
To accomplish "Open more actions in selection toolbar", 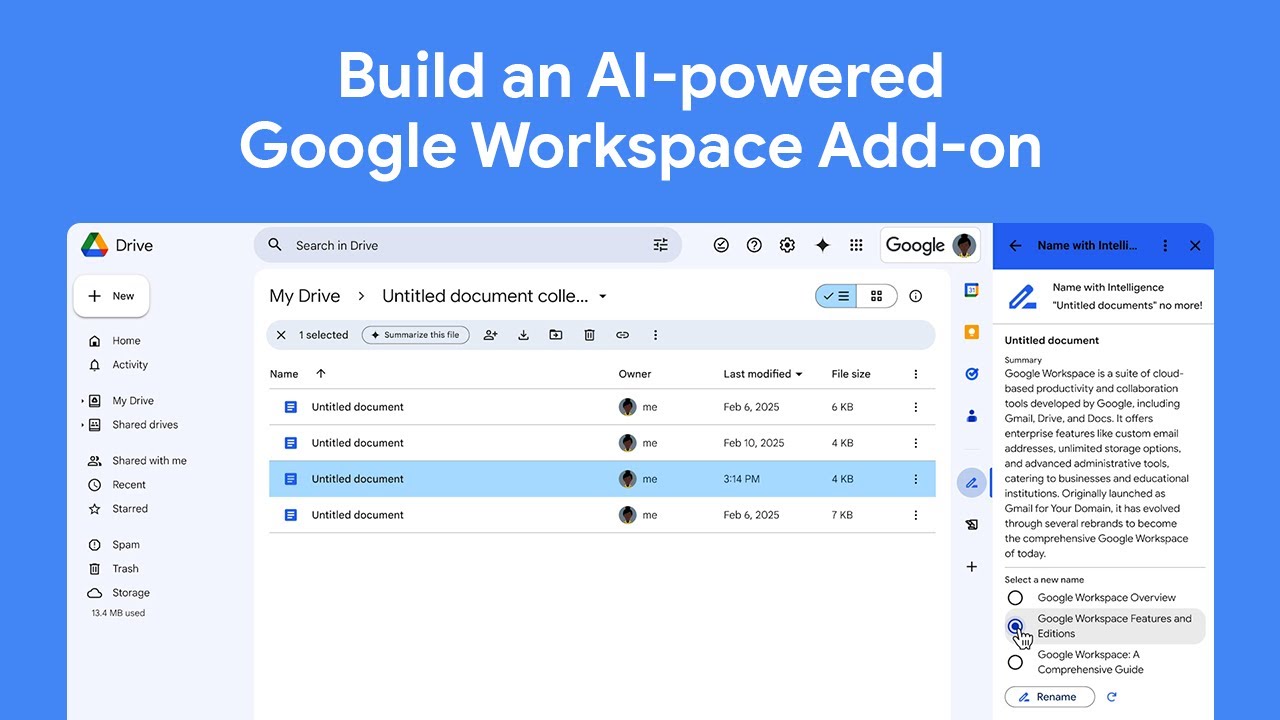I will [655, 335].
